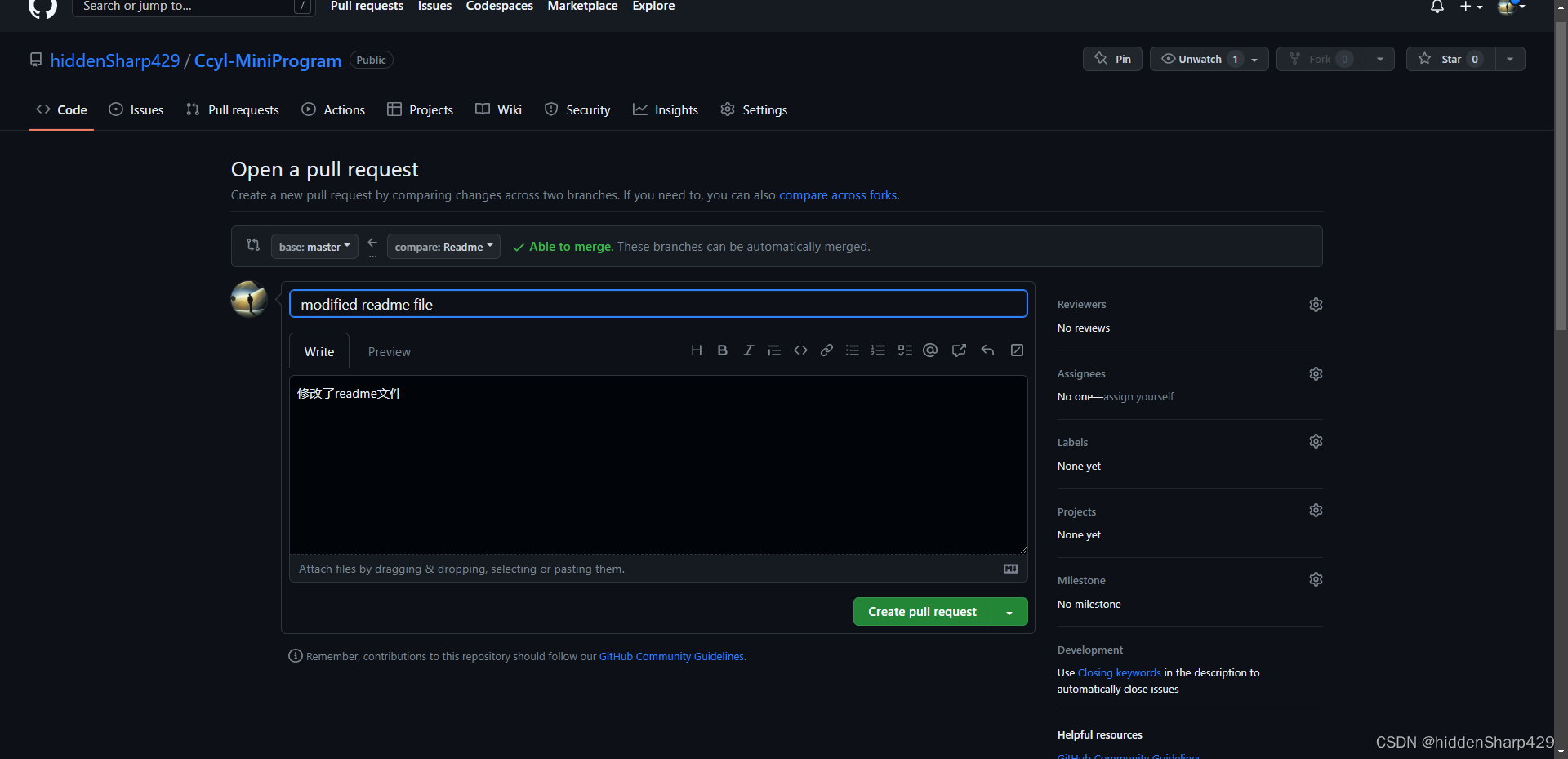Viewport: 1568px width, 759px height.
Task: Open the repository Pull requests tab
Action: click(233, 109)
